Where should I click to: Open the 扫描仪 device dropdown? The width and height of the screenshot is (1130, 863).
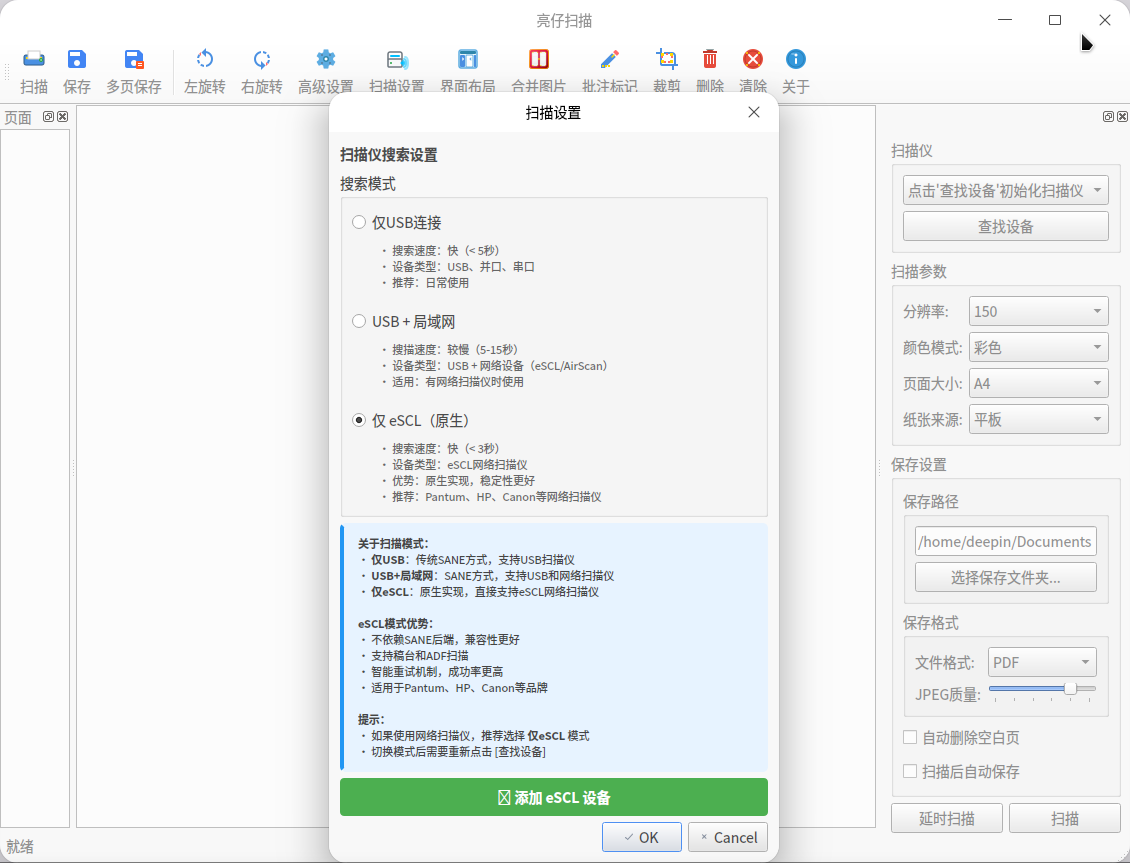point(1005,191)
